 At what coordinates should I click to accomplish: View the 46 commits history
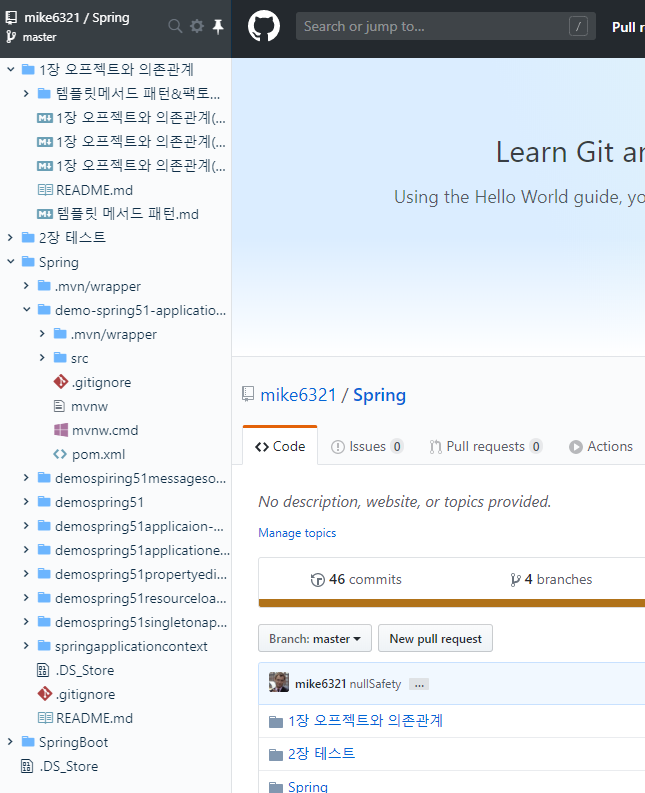click(356, 580)
